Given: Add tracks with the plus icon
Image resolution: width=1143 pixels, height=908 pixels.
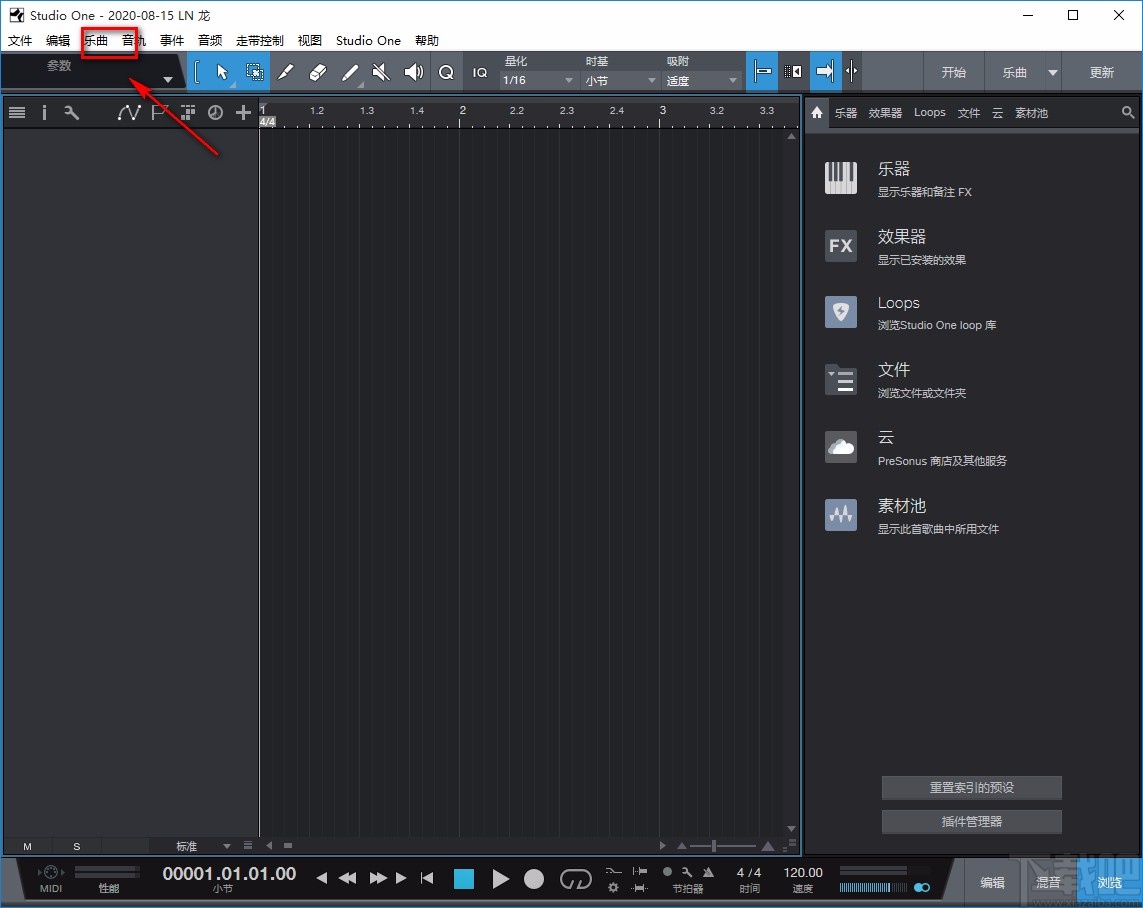Looking at the screenshot, I should (x=243, y=112).
